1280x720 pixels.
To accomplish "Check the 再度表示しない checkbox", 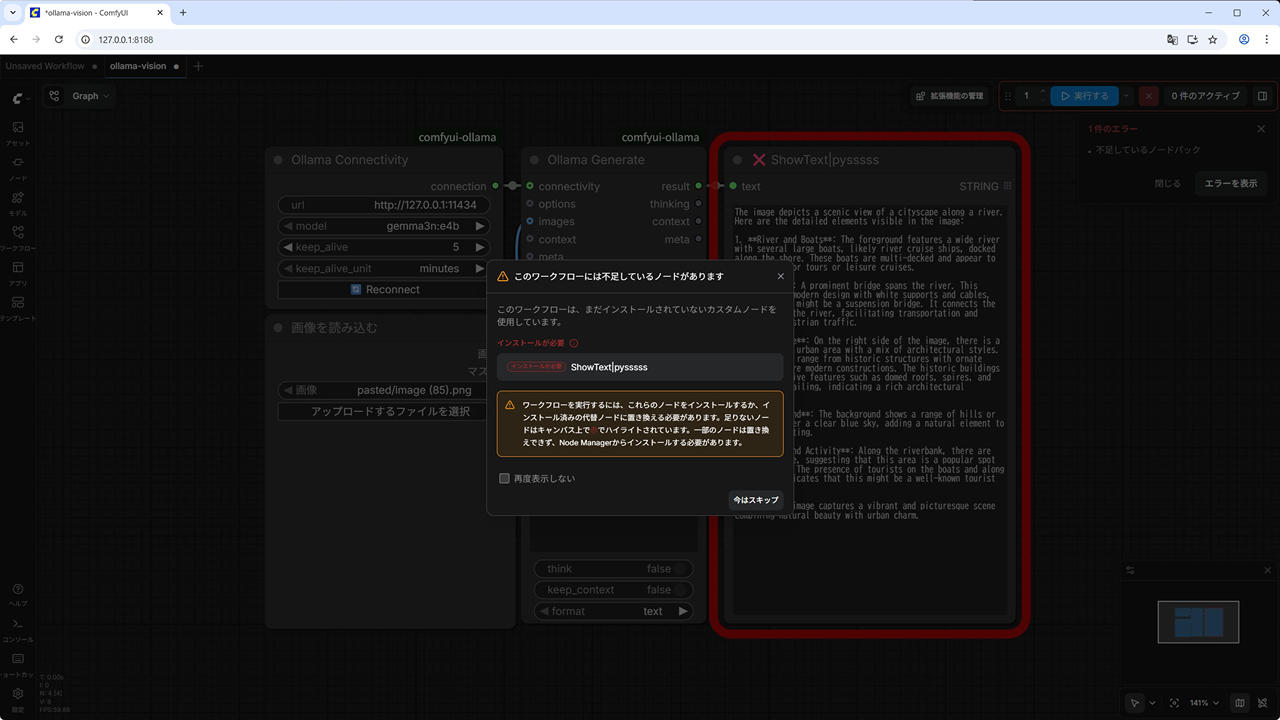I will coord(505,479).
